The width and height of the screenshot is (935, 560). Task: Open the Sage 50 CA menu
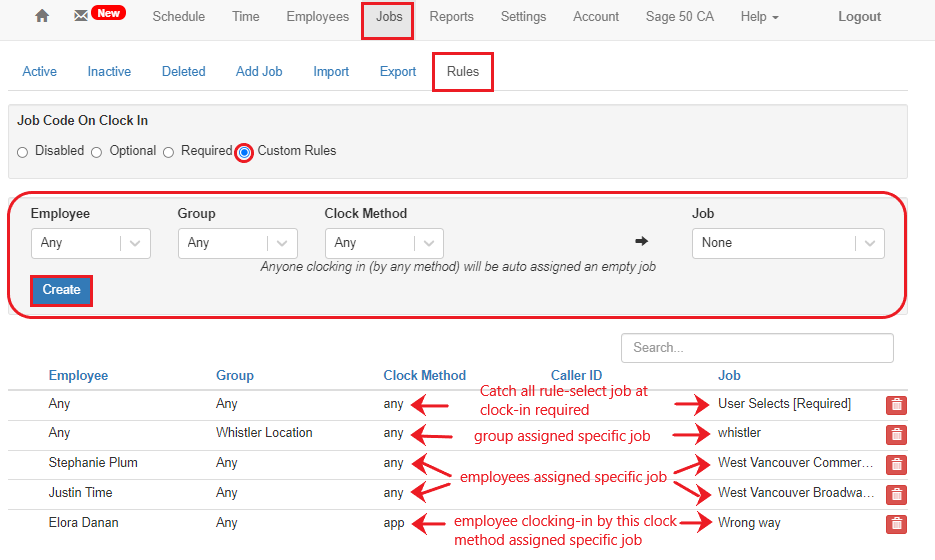[x=679, y=17]
